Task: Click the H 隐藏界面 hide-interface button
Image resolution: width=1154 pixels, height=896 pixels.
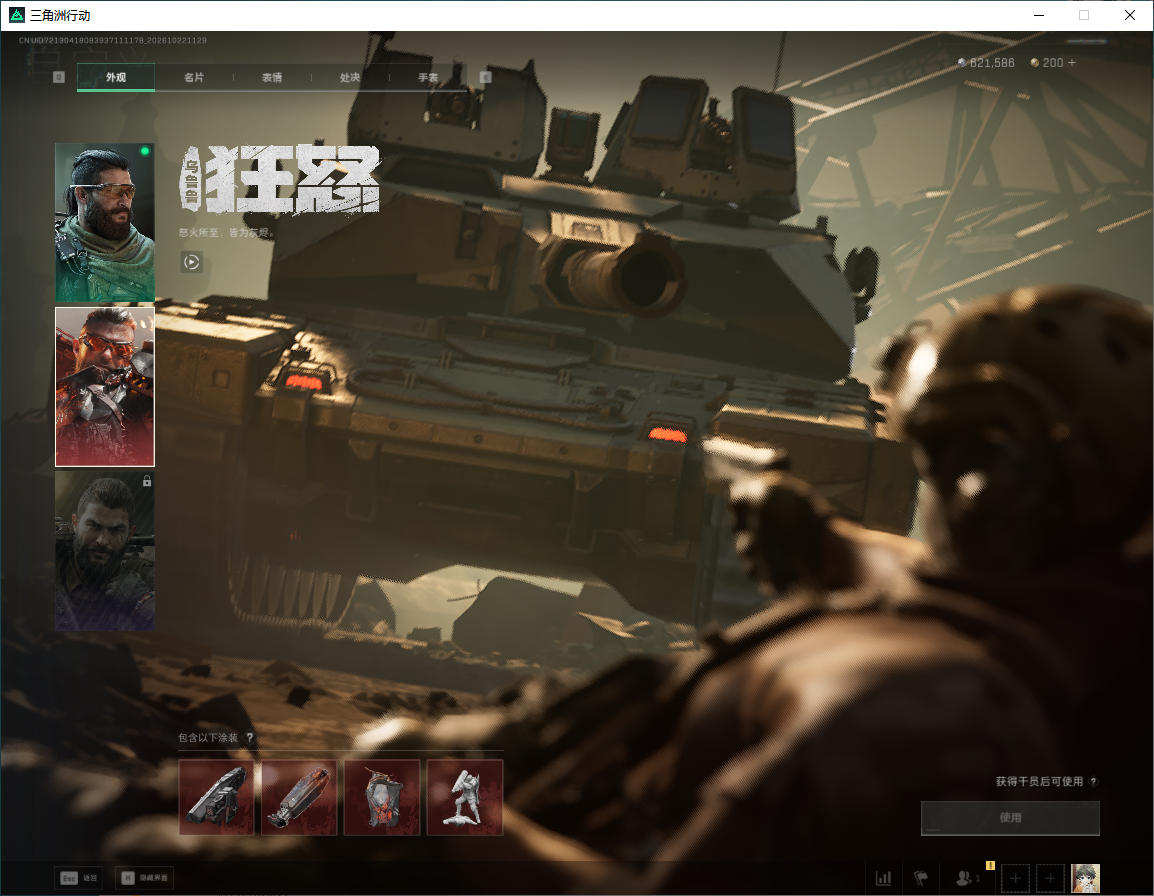Action: 145,878
